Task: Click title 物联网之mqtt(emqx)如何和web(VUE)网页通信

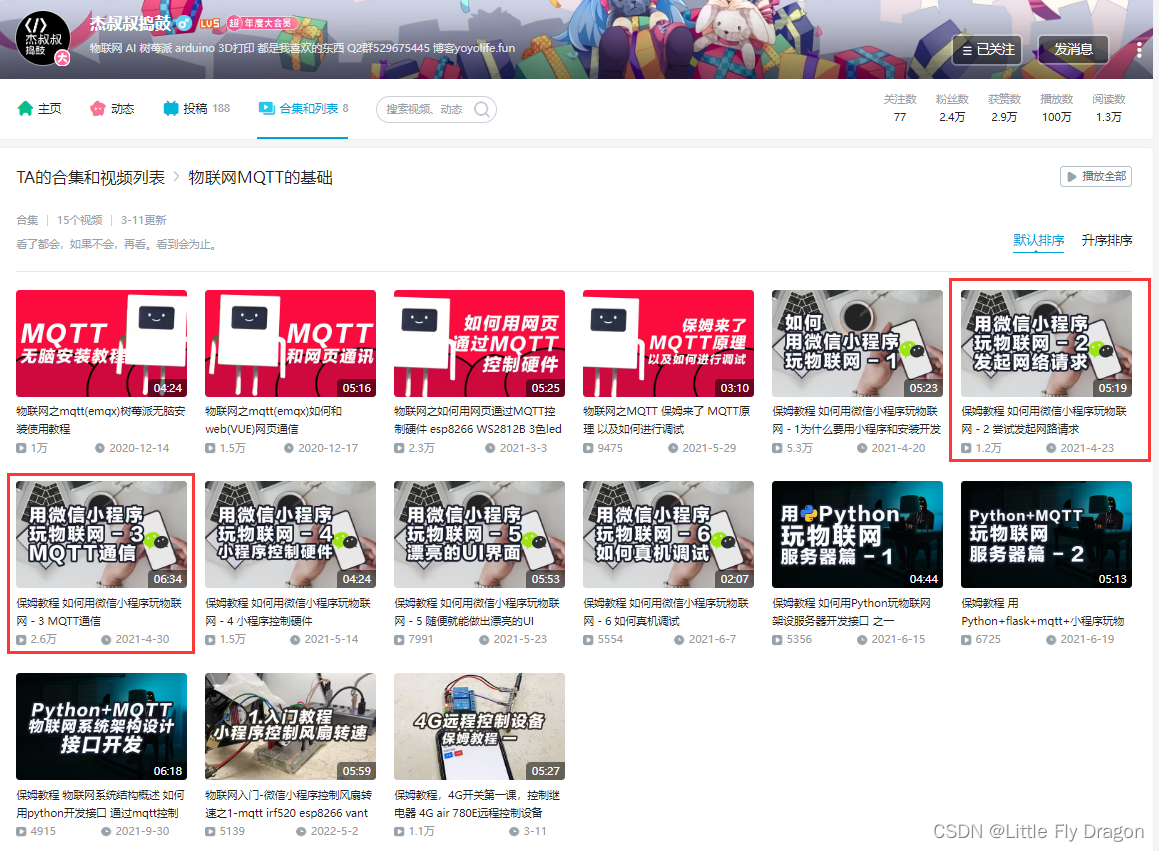Action: click(273, 420)
